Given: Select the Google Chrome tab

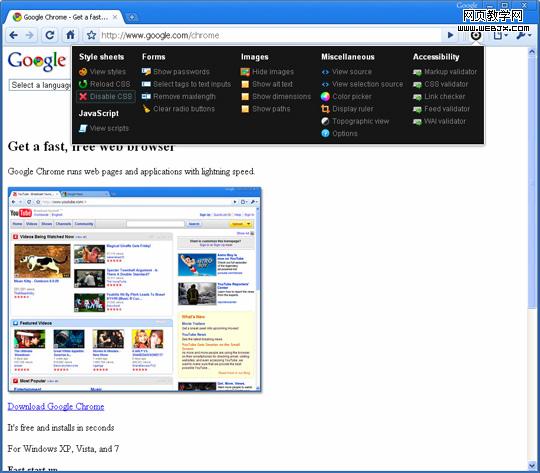Looking at the screenshot, I should tap(64, 17).
